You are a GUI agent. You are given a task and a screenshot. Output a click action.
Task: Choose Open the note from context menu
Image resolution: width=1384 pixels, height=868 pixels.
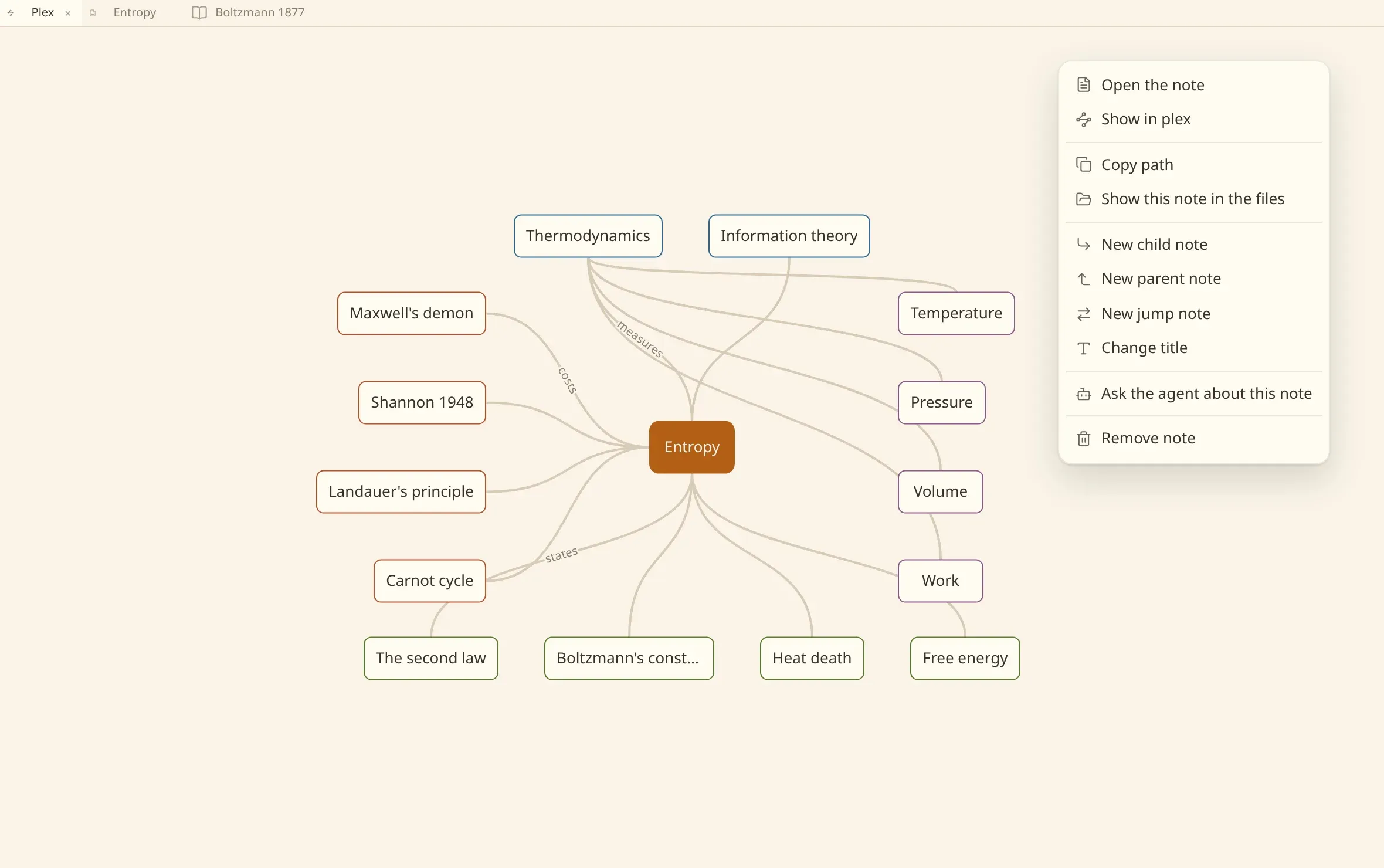[1193, 85]
